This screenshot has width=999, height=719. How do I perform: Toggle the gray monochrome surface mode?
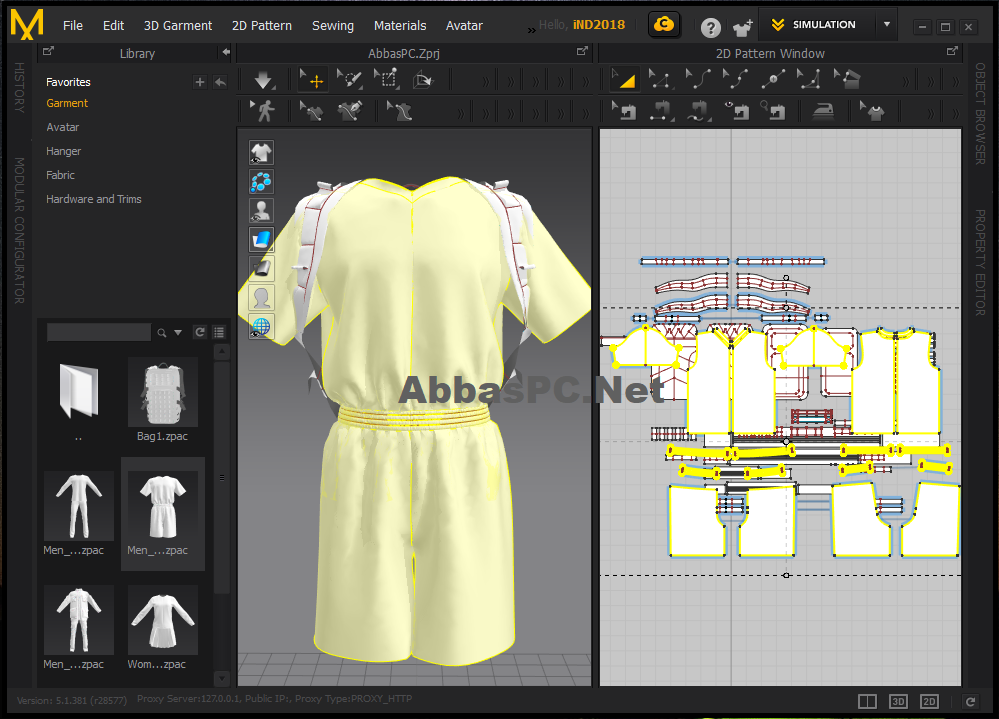coord(261,269)
